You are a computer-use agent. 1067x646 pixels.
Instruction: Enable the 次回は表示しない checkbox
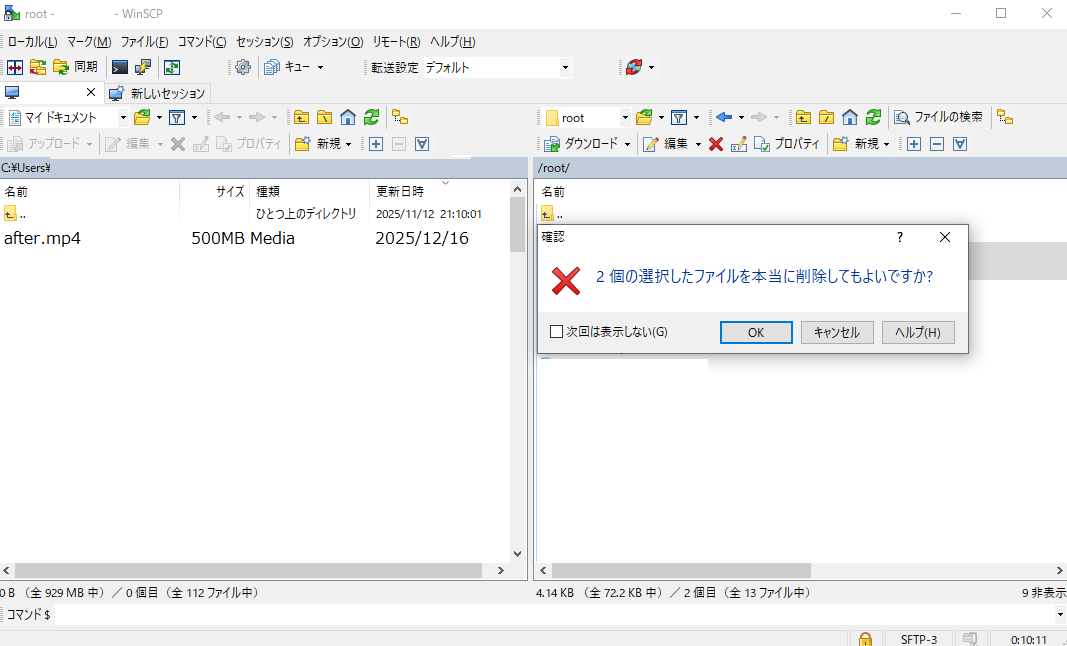557,332
